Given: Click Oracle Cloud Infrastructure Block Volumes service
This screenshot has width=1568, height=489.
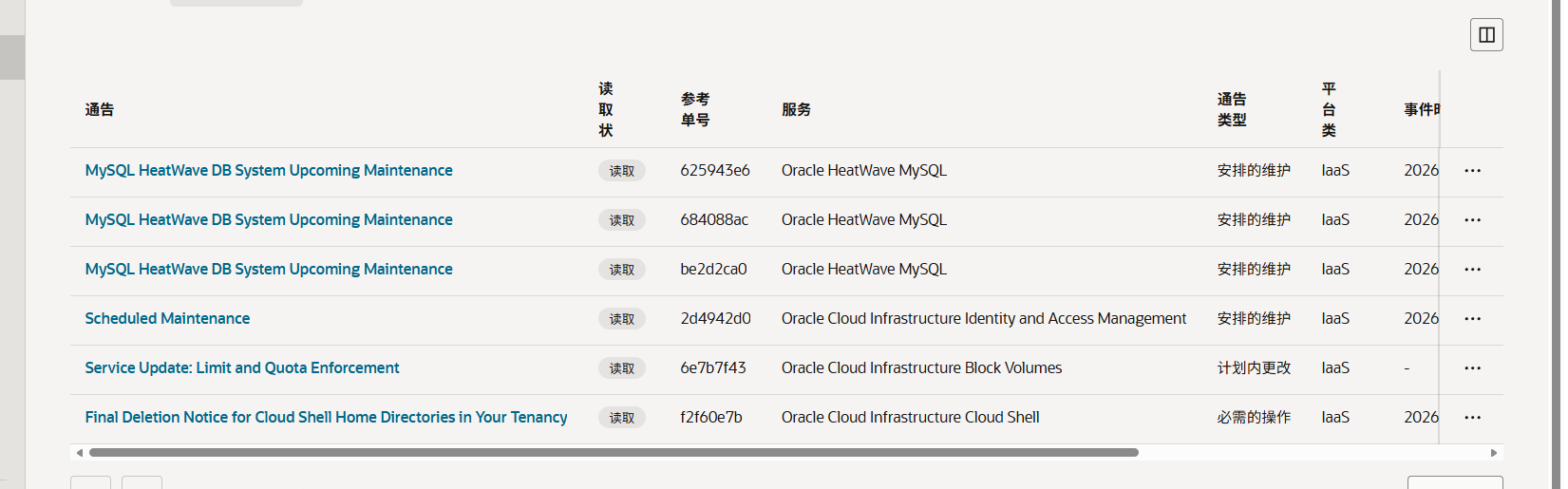Looking at the screenshot, I should point(921,368).
